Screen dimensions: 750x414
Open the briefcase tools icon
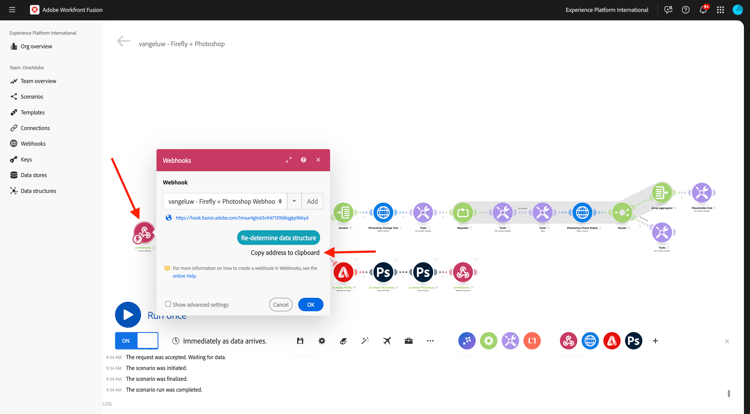(408, 341)
